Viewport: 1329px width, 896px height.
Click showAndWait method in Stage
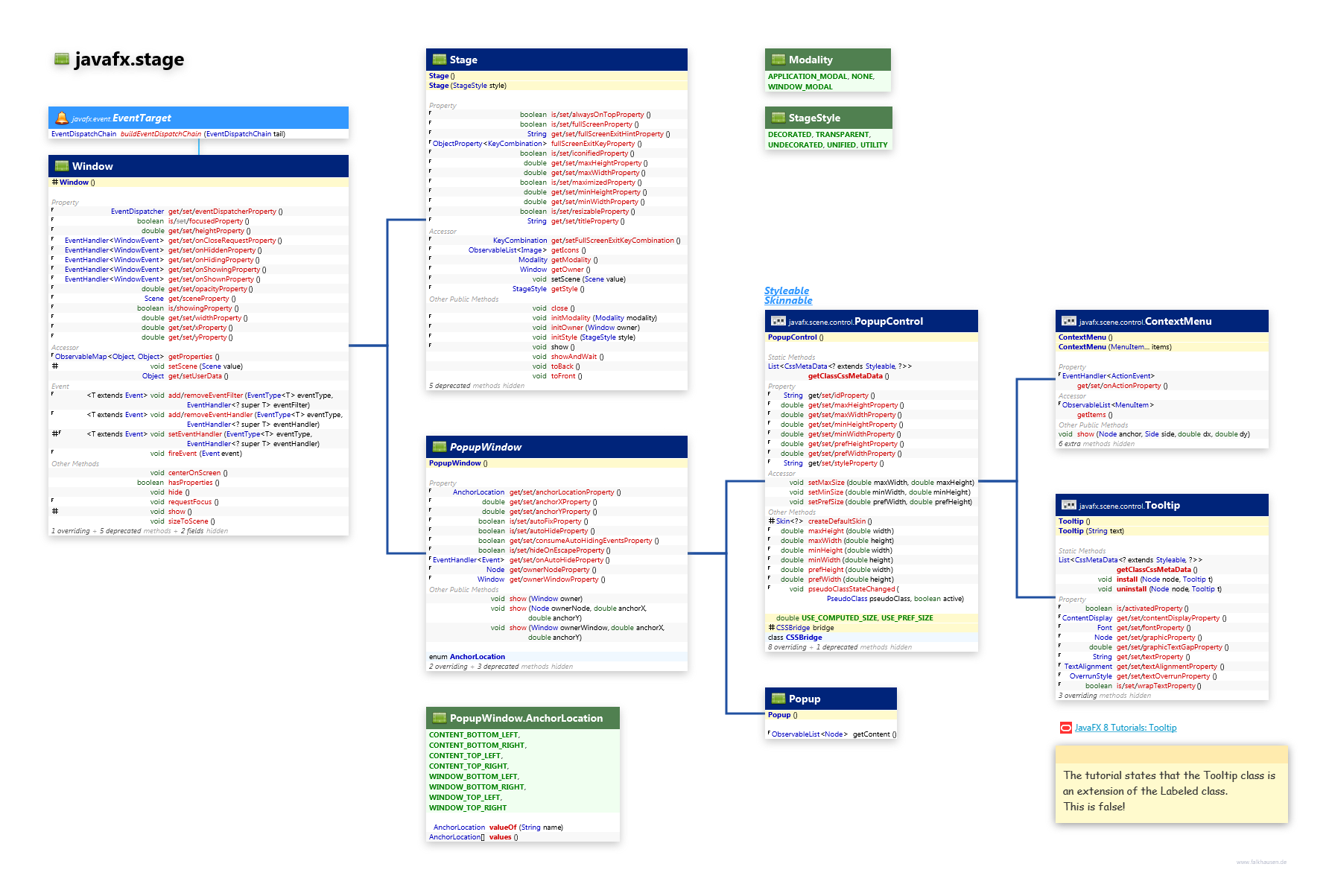tap(574, 357)
